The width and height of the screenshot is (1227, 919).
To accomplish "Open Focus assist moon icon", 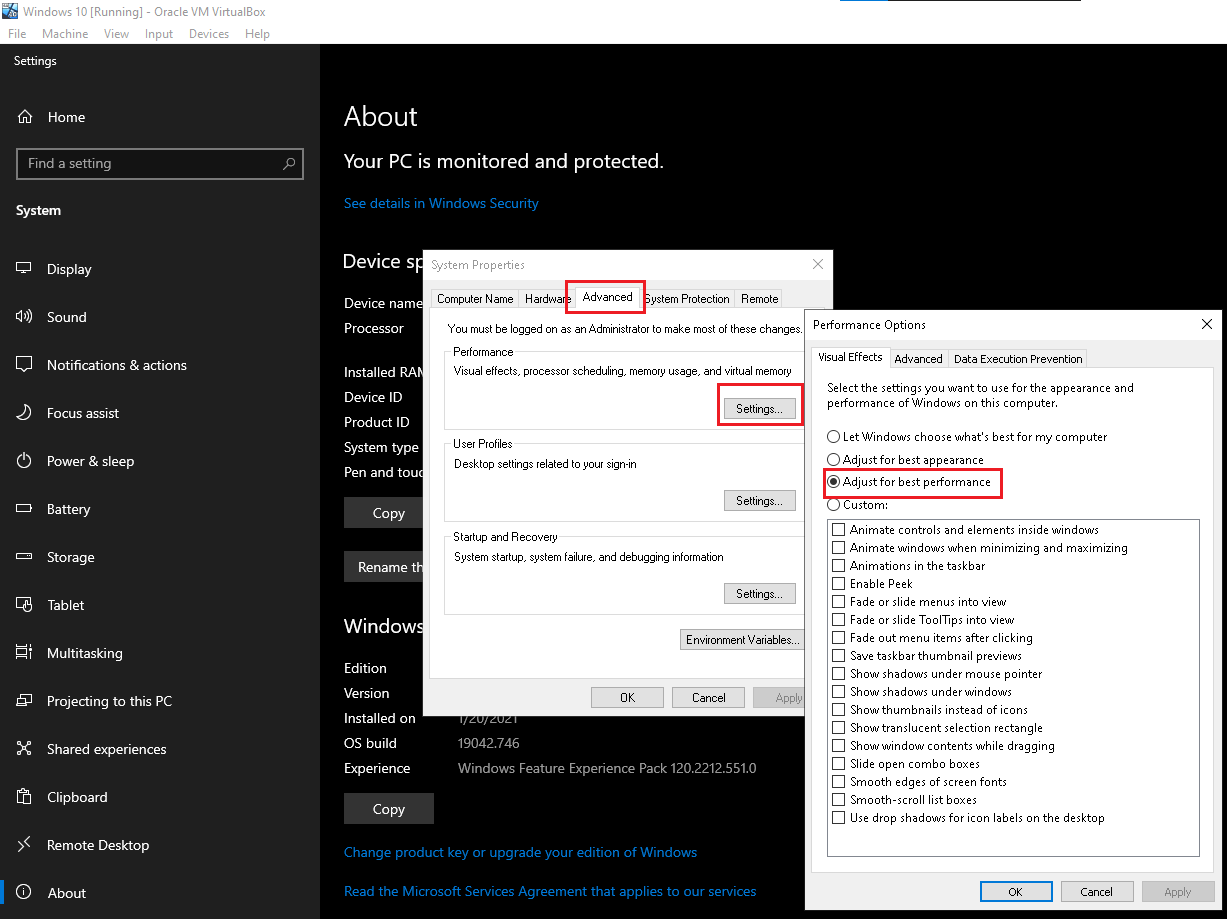I will tap(25, 413).
